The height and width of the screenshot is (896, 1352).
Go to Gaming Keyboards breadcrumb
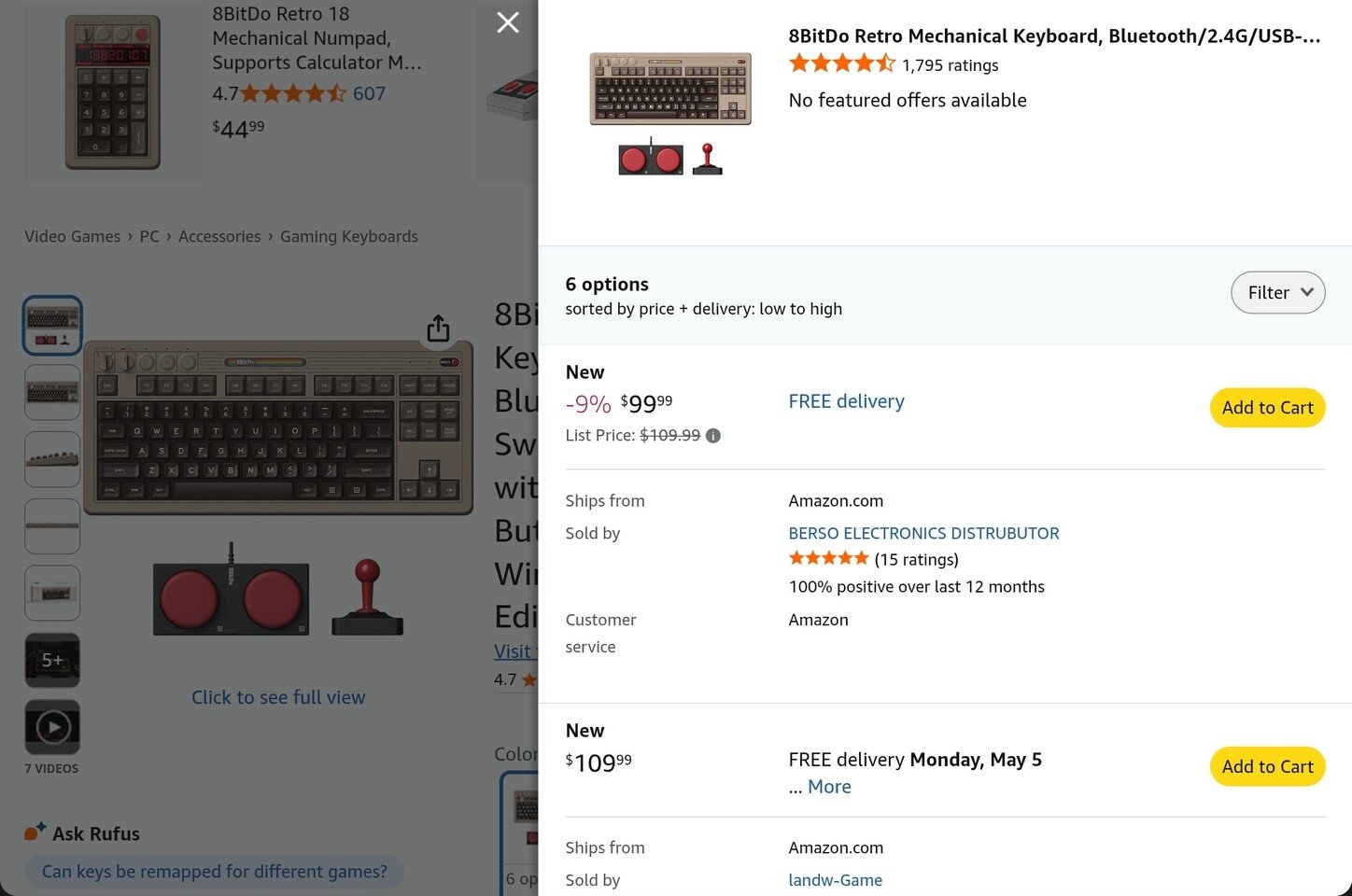(x=349, y=237)
